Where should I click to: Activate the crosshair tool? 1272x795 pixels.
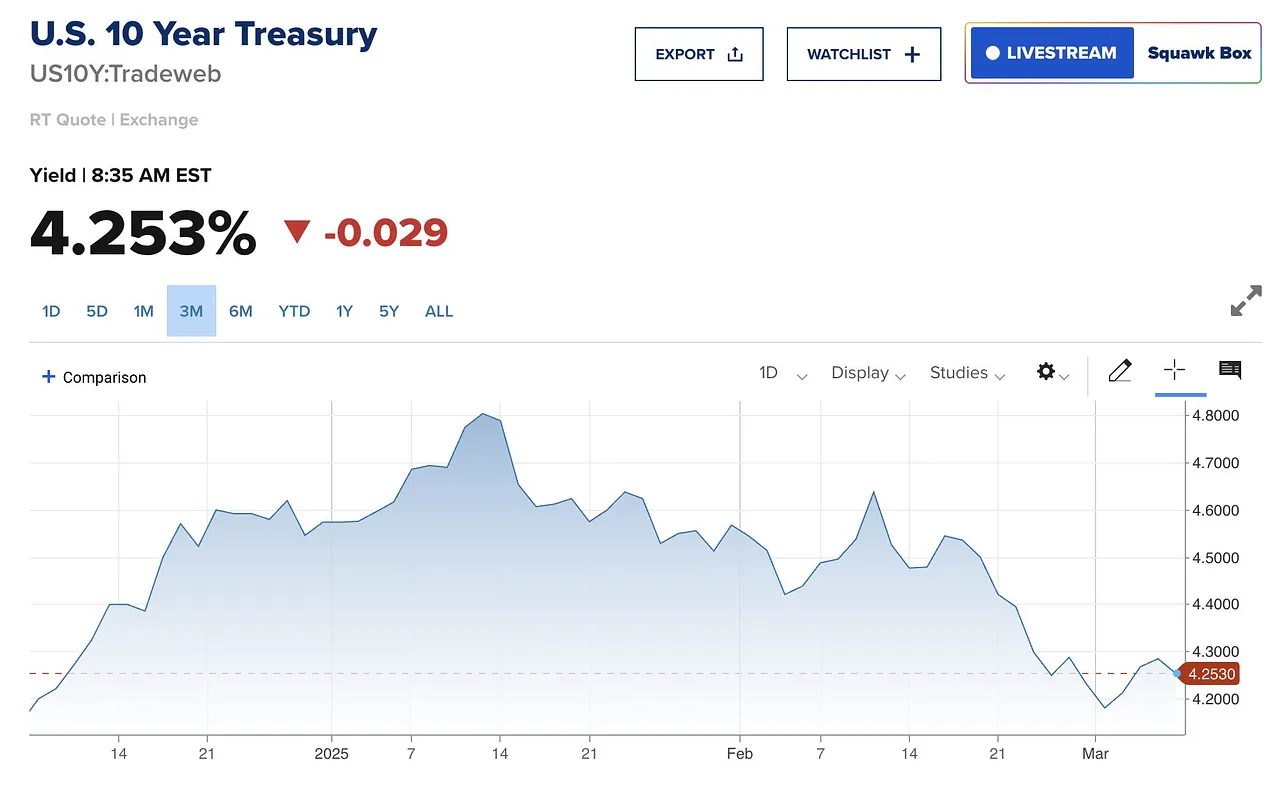coord(1174,370)
